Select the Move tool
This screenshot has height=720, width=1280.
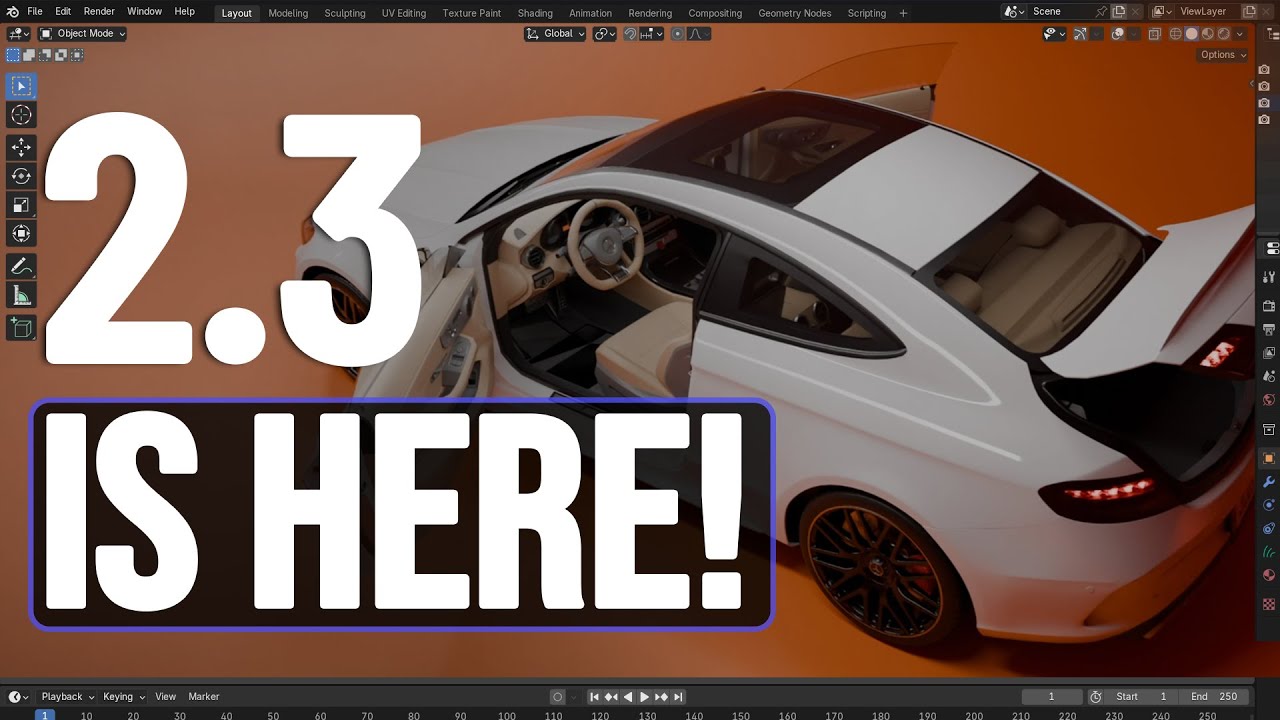click(21, 147)
